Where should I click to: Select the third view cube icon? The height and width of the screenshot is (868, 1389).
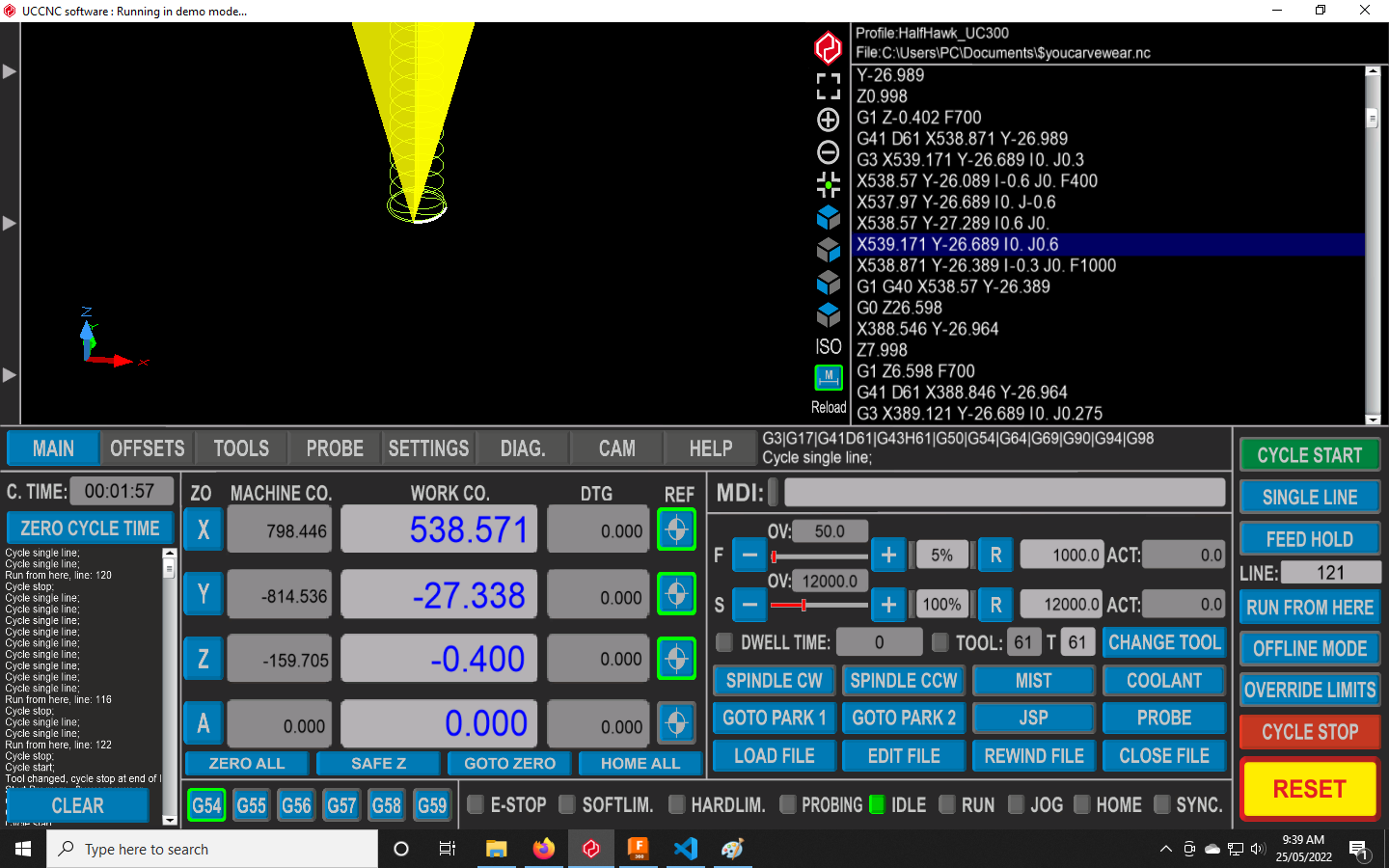(x=828, y=282)
